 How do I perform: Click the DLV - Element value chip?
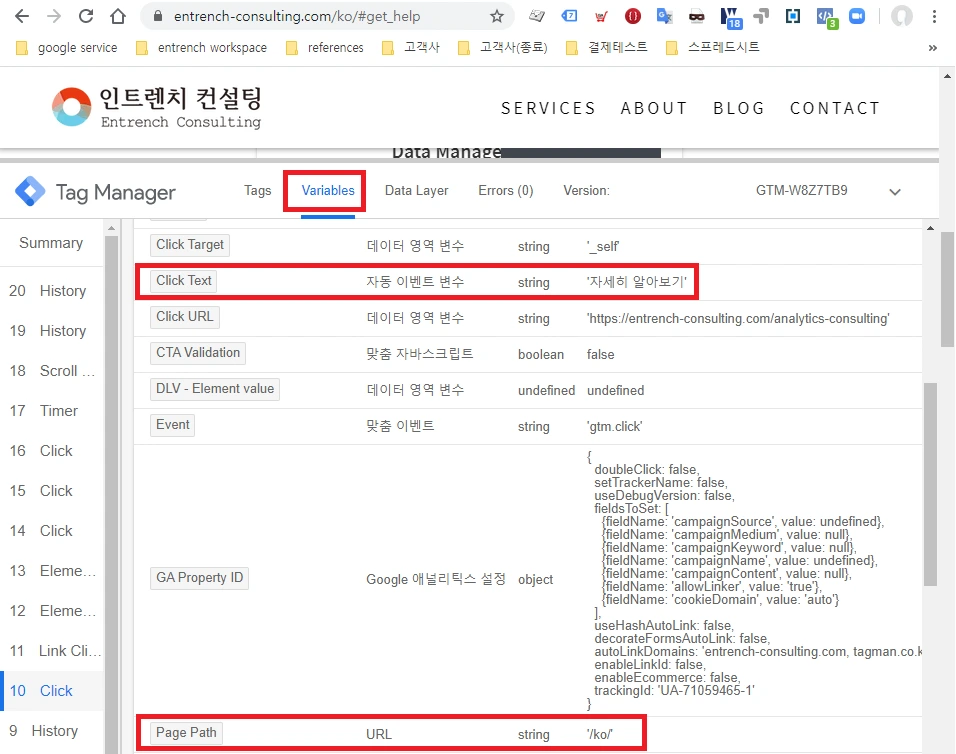click(x=215, y=389)
